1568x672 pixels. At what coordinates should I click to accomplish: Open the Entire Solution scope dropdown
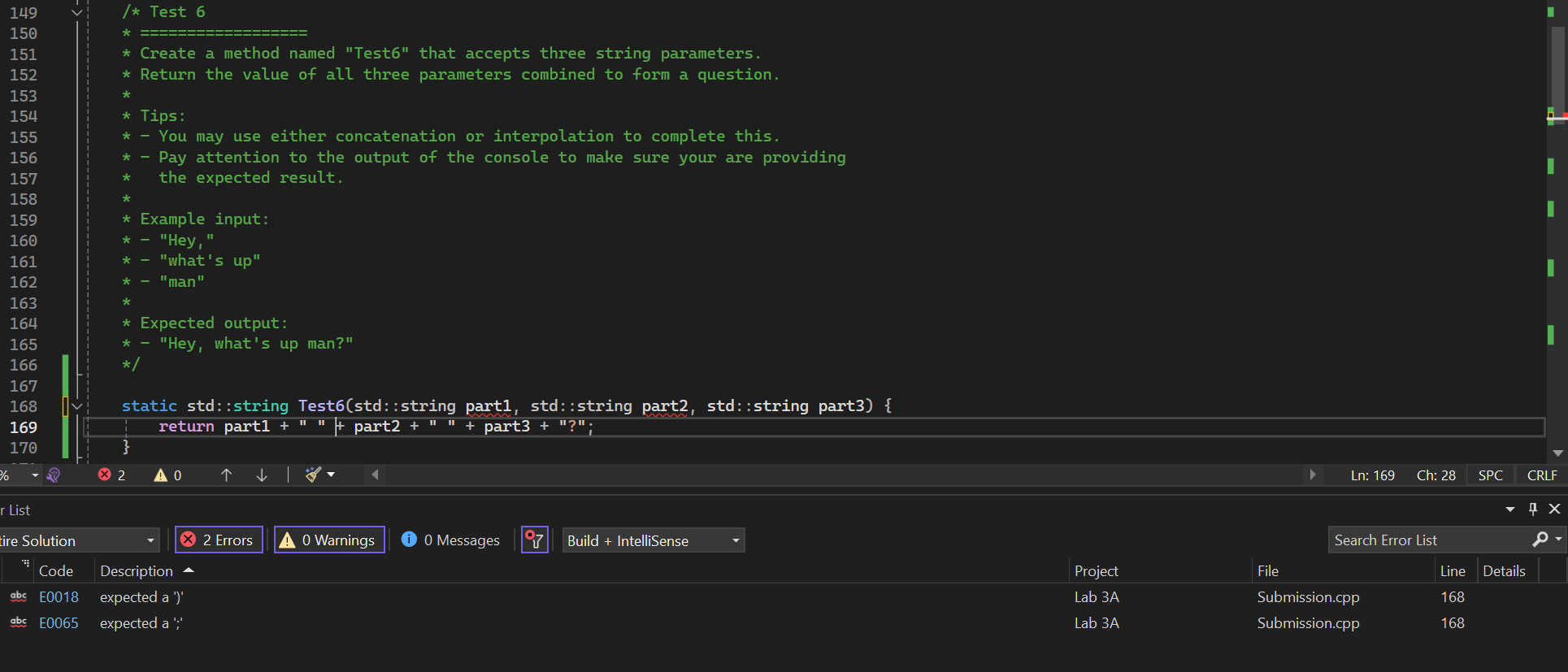coord(77,540)
